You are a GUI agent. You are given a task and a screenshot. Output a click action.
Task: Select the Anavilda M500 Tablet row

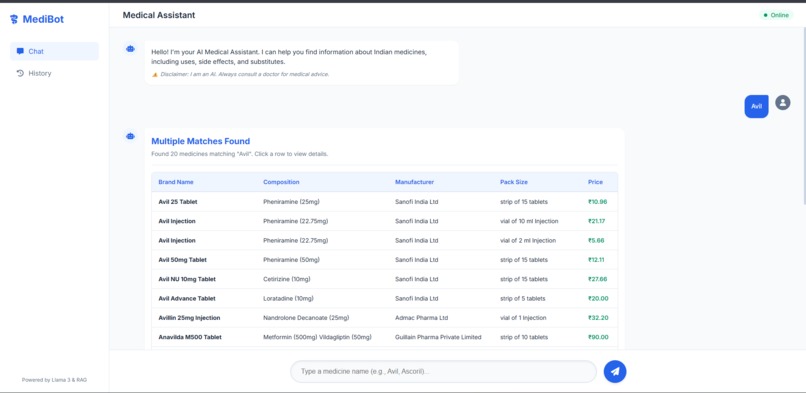[x=384, y=338]
